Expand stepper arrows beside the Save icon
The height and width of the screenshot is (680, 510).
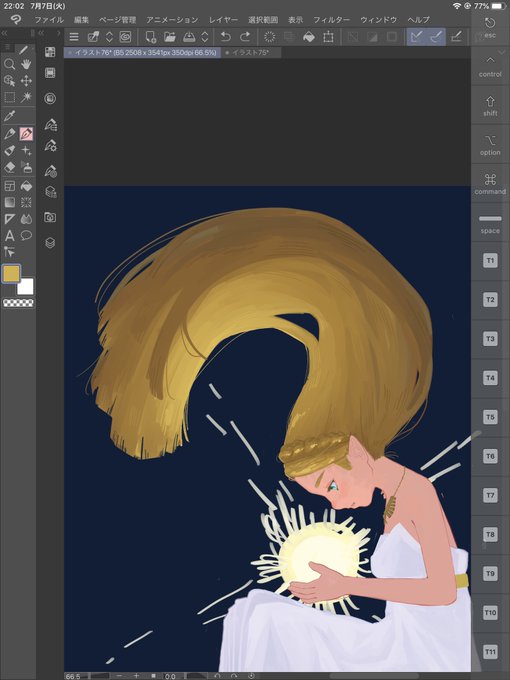tap(205, 37)
